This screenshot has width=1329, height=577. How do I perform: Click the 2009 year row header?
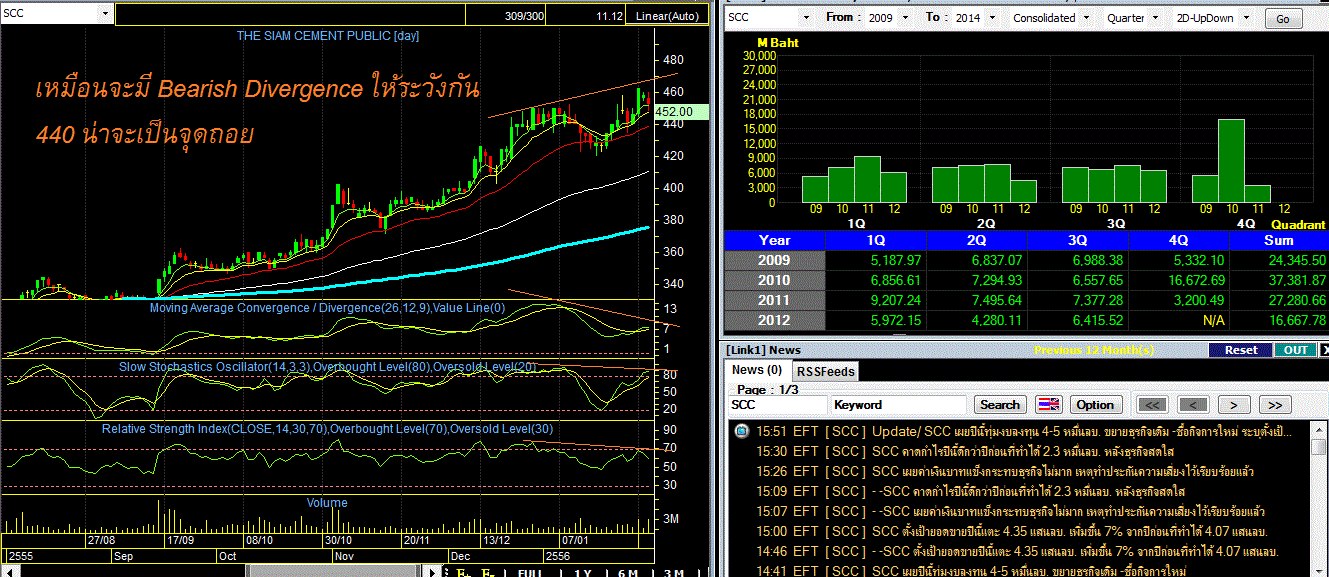tap(775, 260)
